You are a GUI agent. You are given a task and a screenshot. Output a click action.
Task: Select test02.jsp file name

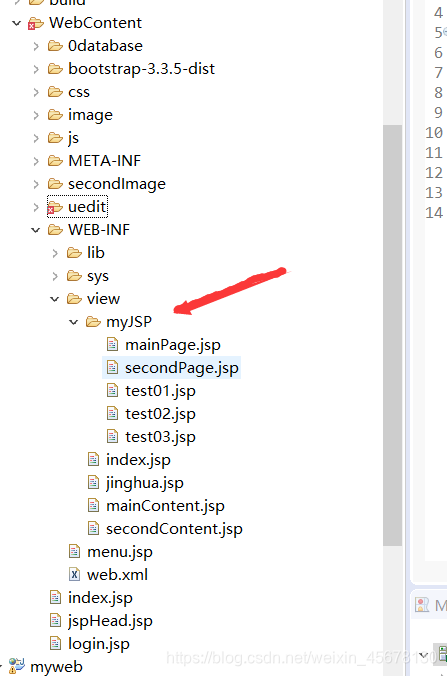(x=160, y=414)
